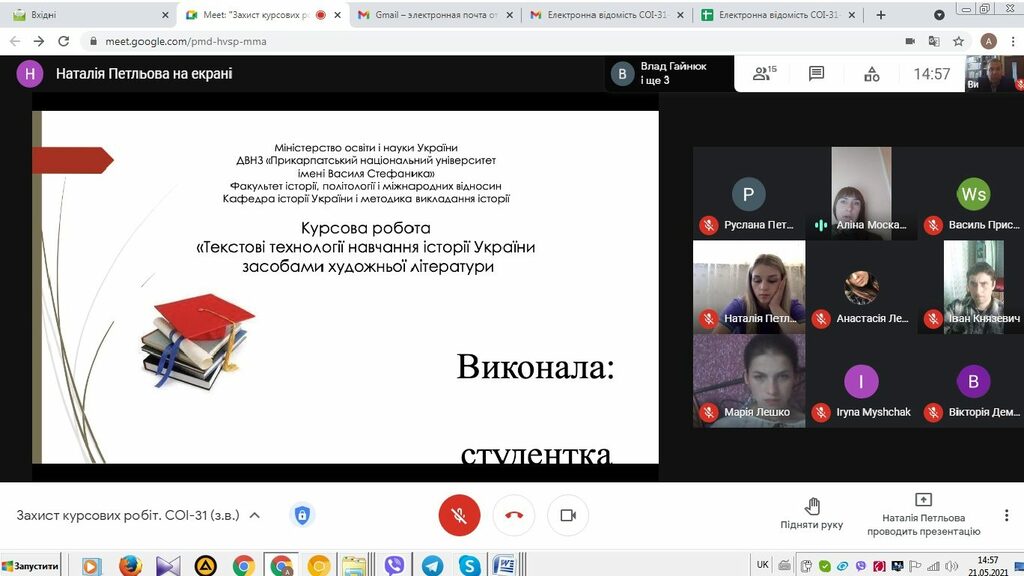1024x576 pixels.
Task: Open Telegram from the taskbar
Action: [432, 565]
